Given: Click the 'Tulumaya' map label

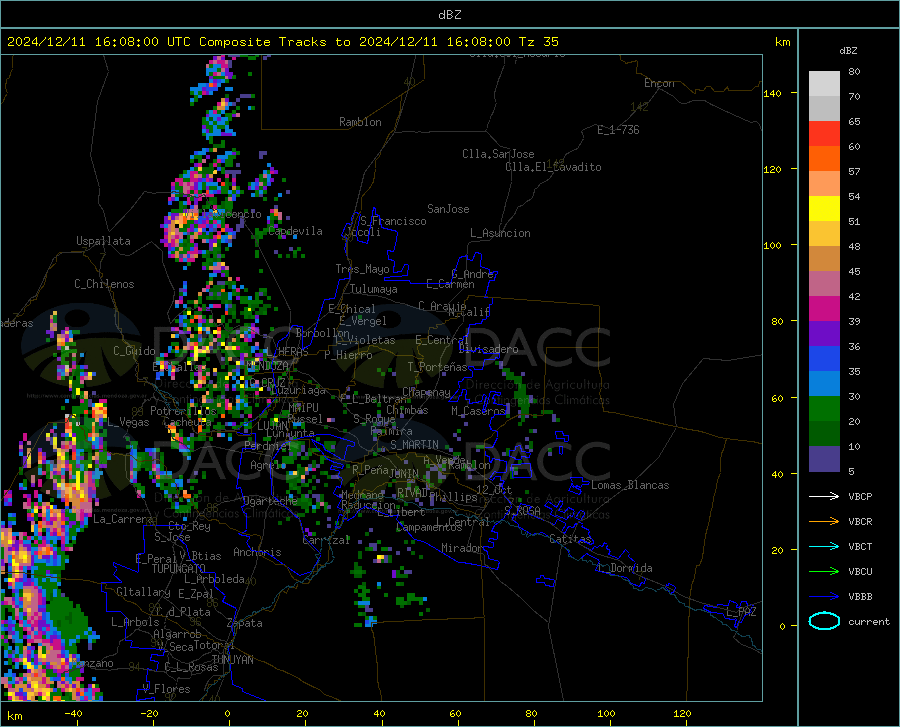Looking at the screenshot, I should (374, 289).
